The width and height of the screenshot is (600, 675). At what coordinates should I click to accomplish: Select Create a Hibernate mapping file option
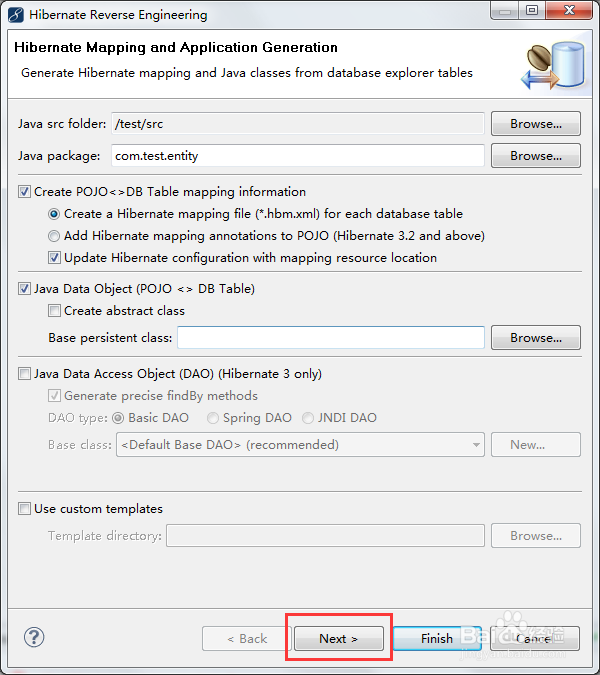coord(55,214)
